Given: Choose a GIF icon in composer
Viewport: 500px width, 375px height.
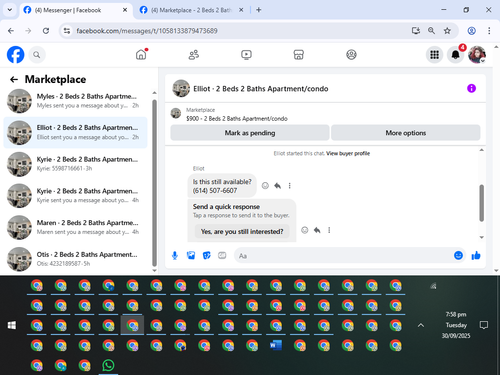Looking at the screenshot, I should pyautogui.click(x=222, y=256).
